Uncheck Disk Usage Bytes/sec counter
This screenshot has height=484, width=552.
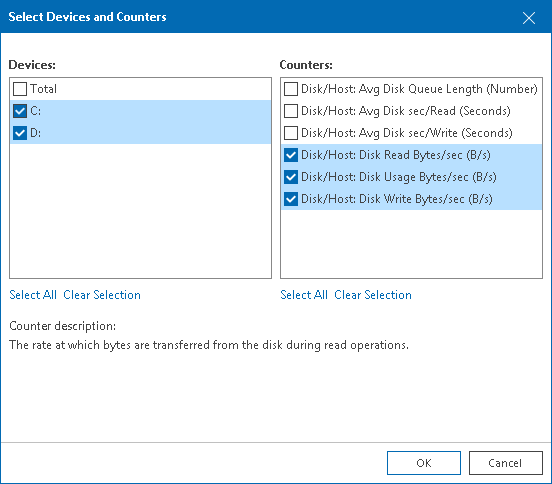click(x=291, y=177)
